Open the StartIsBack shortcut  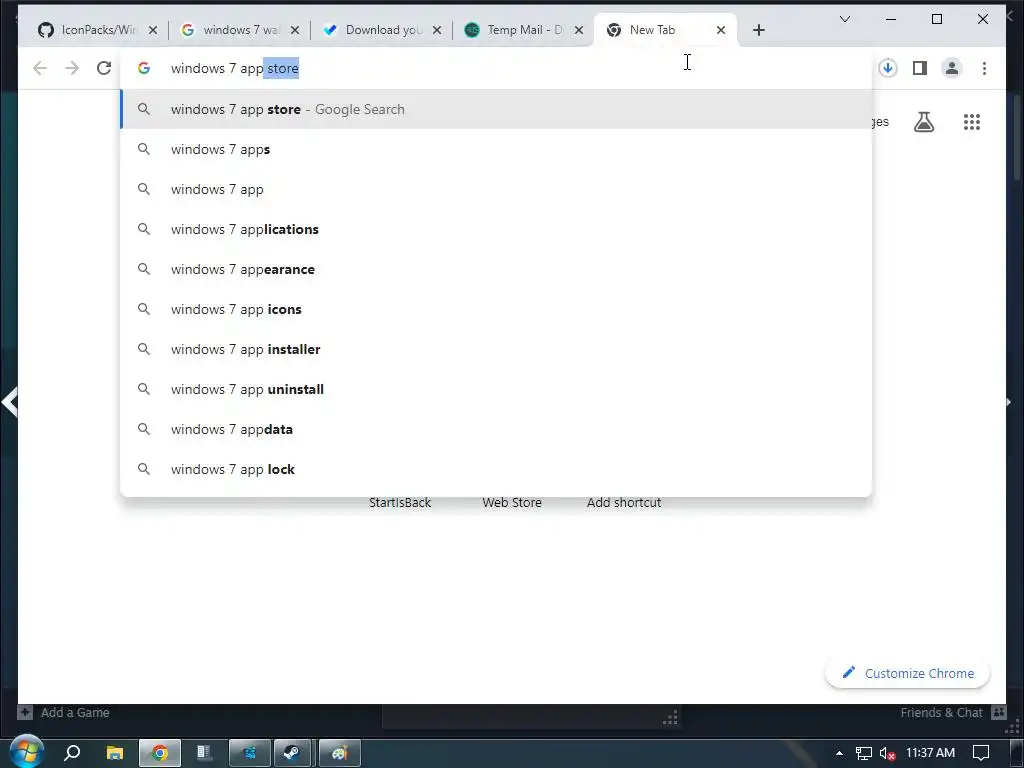point(400,503)
